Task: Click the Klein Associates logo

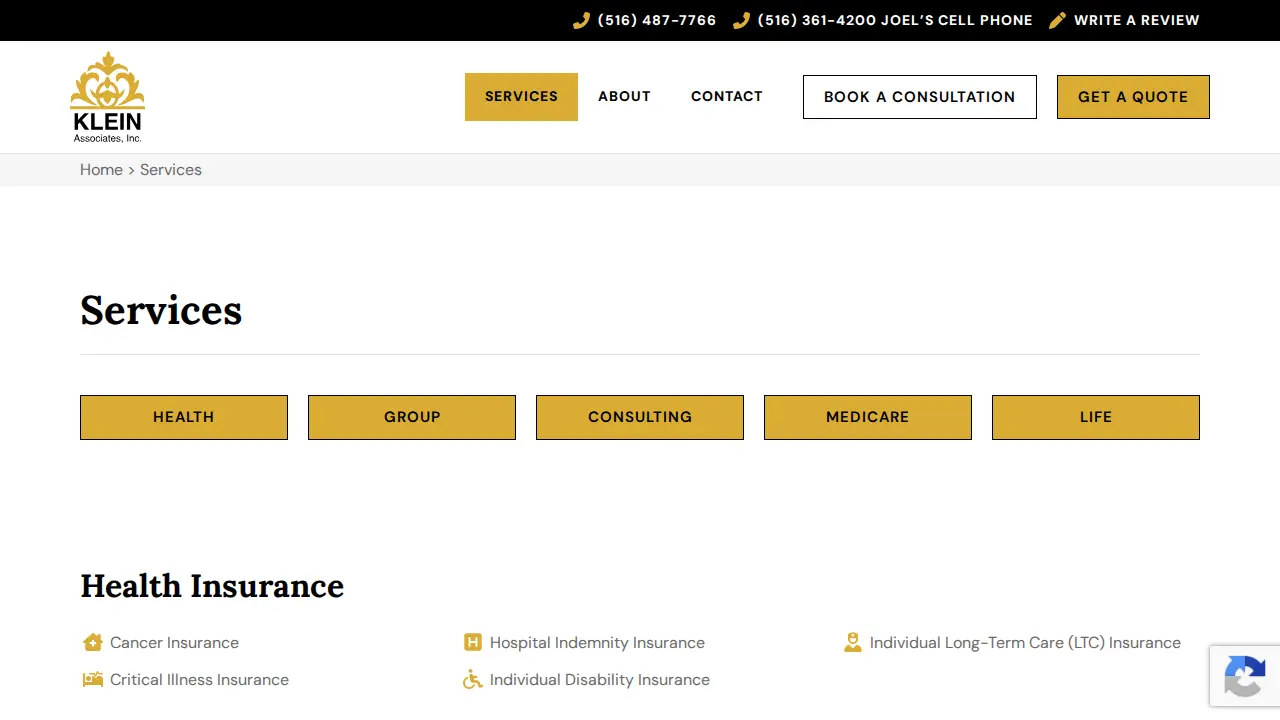Action: pyautogui.click(x=107, y=97)
